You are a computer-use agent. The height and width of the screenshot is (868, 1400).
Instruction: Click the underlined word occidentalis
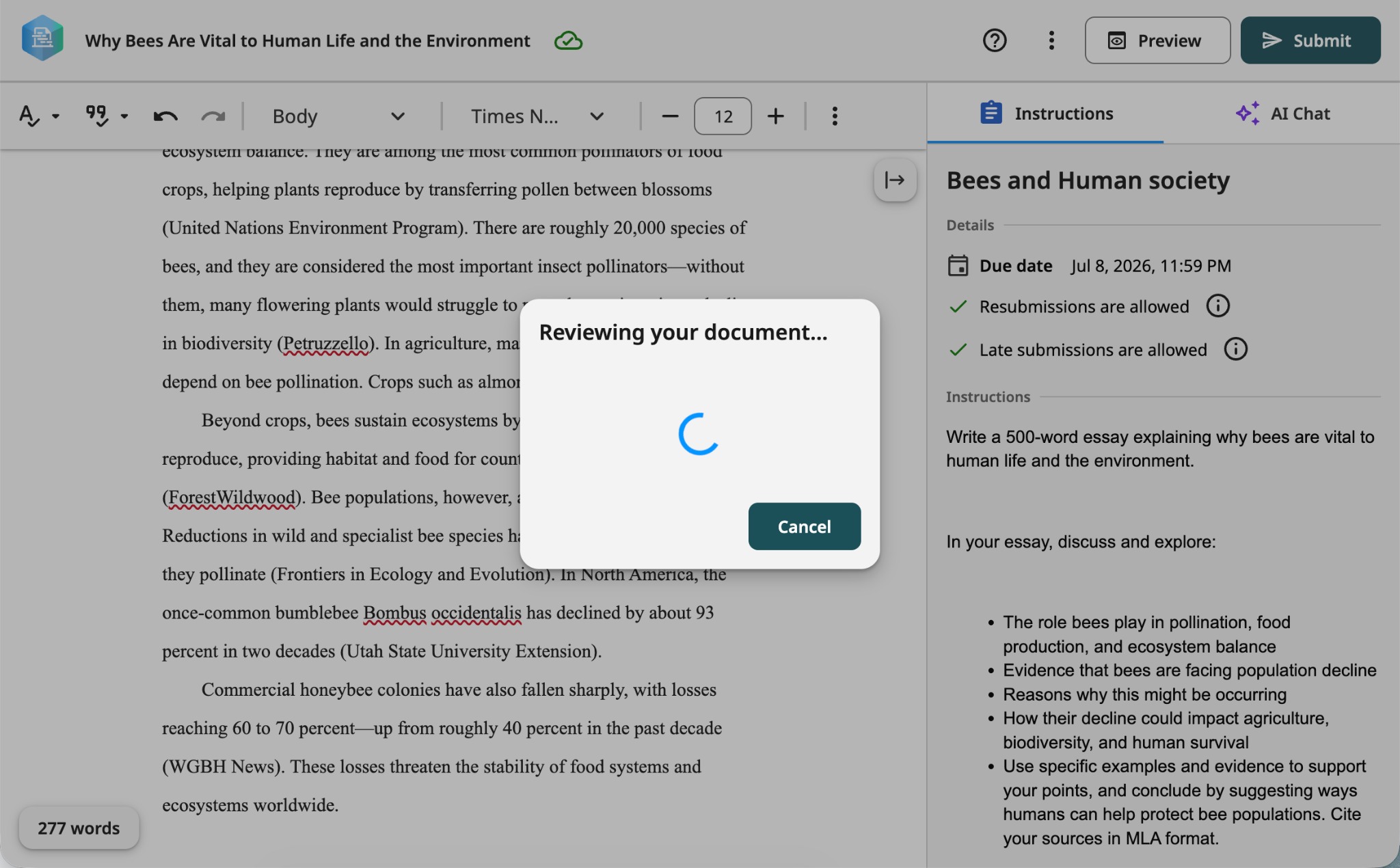476,613
